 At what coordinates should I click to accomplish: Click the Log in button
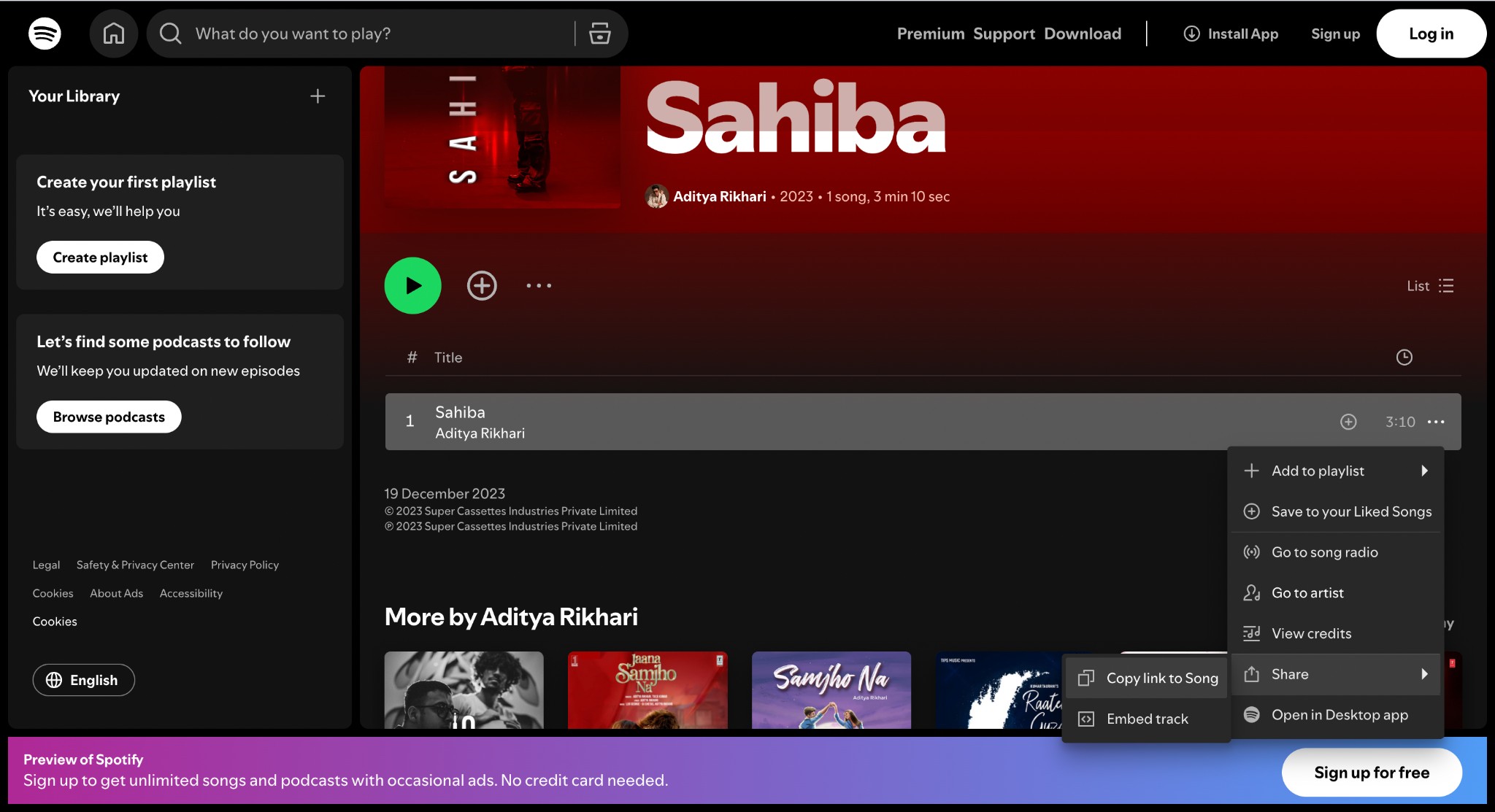[1431, 34]
